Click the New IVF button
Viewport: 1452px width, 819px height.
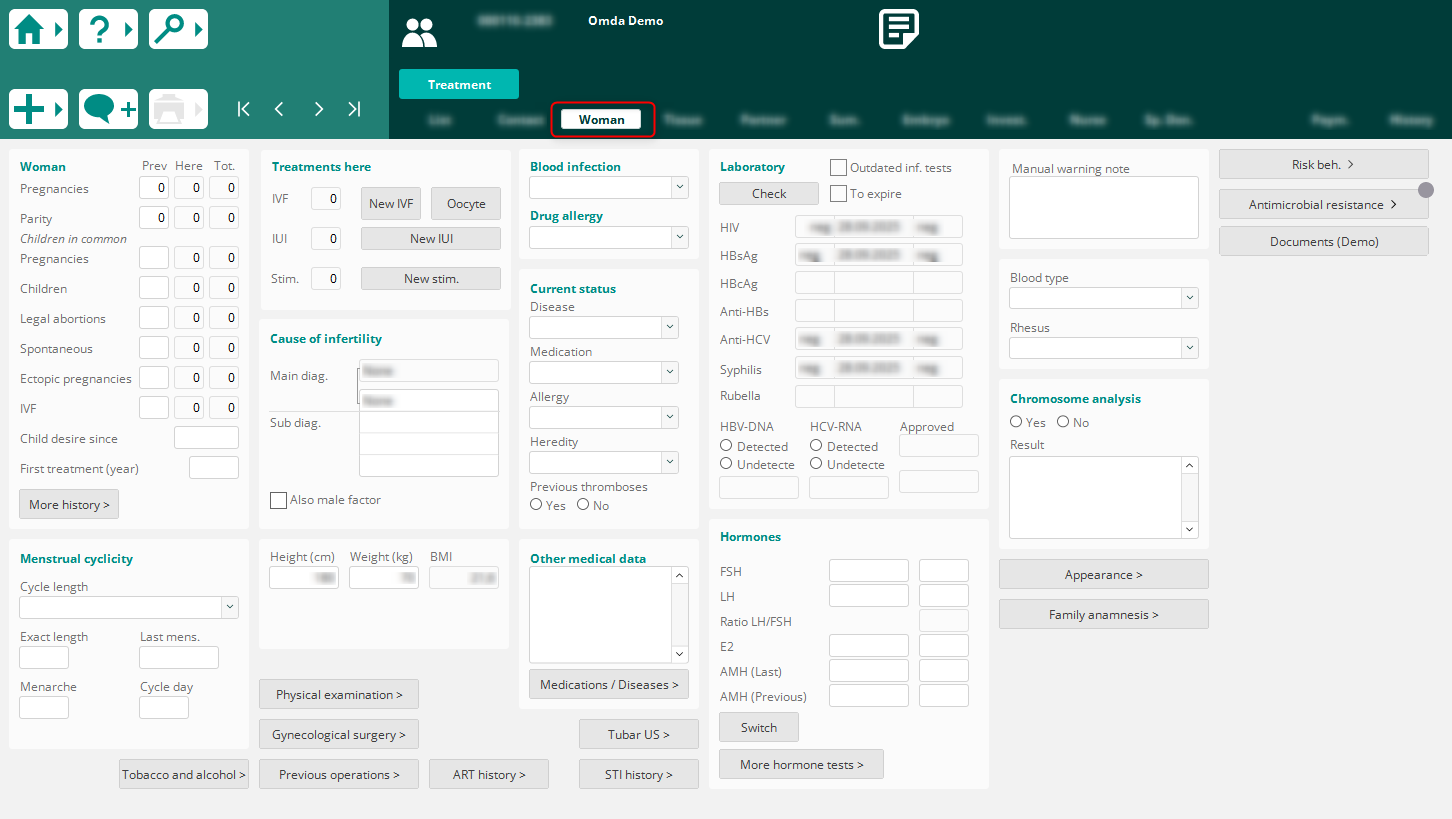(x=391, y=204)
